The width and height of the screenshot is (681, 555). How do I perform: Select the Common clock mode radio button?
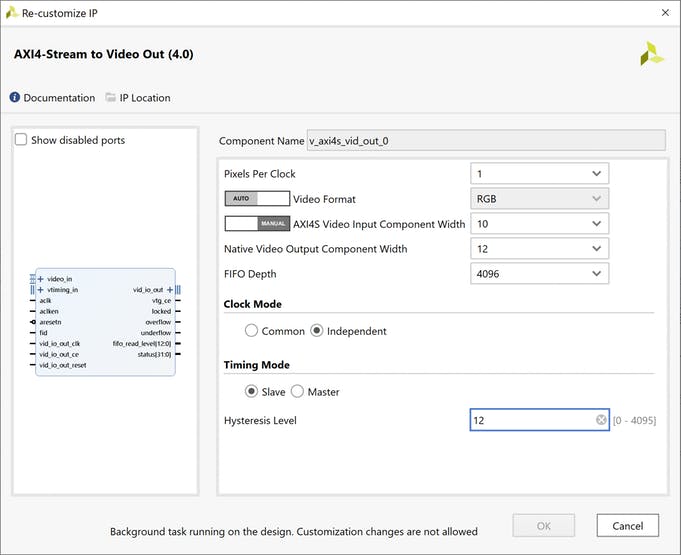251,331
